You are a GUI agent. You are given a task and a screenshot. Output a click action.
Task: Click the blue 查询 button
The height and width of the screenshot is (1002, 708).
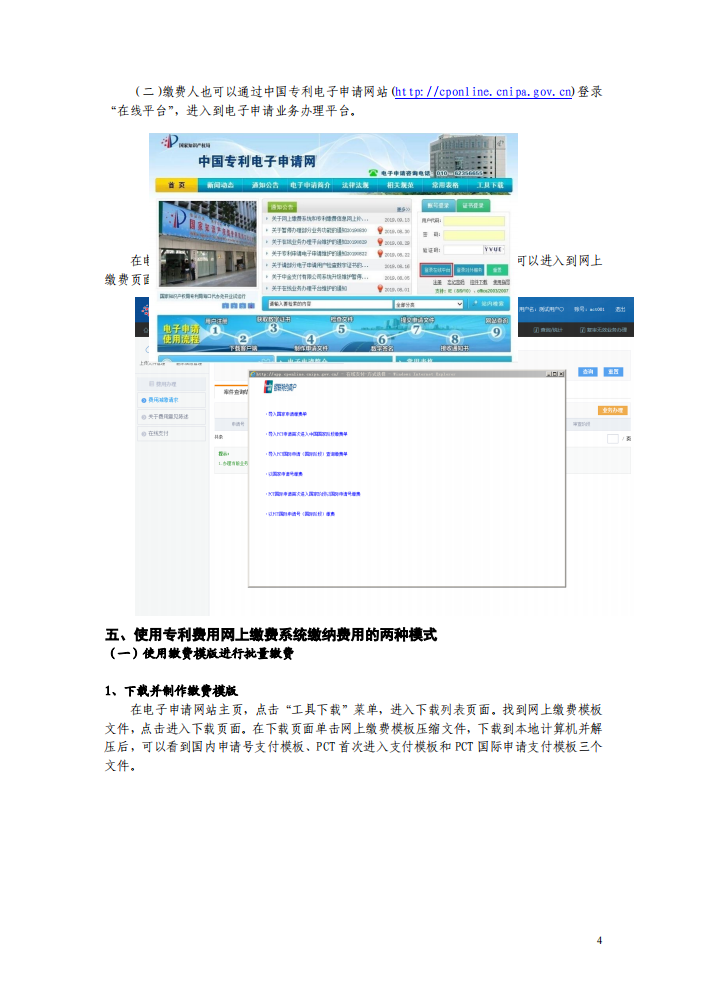(x=588, y=371)
